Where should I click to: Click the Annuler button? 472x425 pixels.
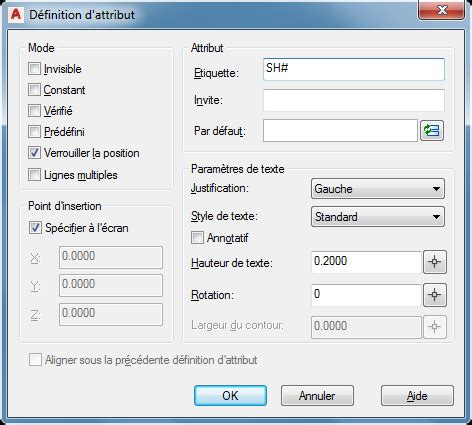click(x=317, y=396)
